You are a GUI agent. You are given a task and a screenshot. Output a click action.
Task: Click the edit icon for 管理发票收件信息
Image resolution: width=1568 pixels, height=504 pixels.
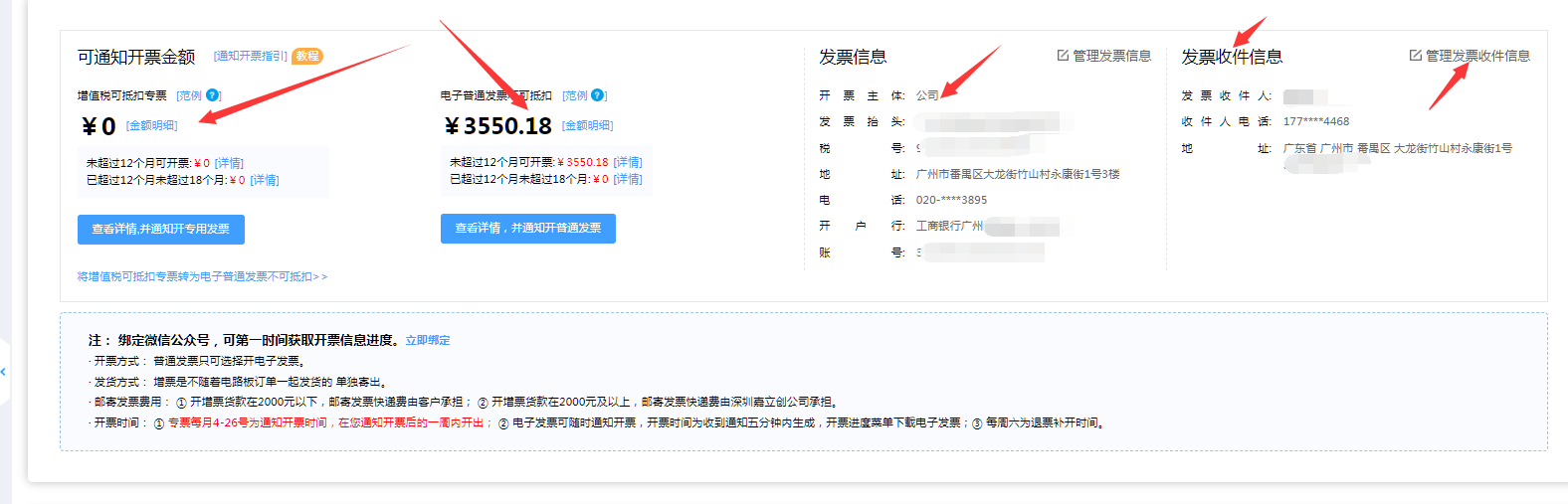pyautogui.click(x=1415, y=56)
